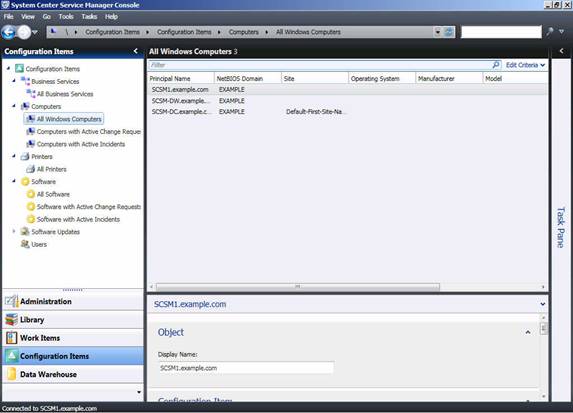
Task: Click the search magnifier icon beside search box
Action: (550, 32)
